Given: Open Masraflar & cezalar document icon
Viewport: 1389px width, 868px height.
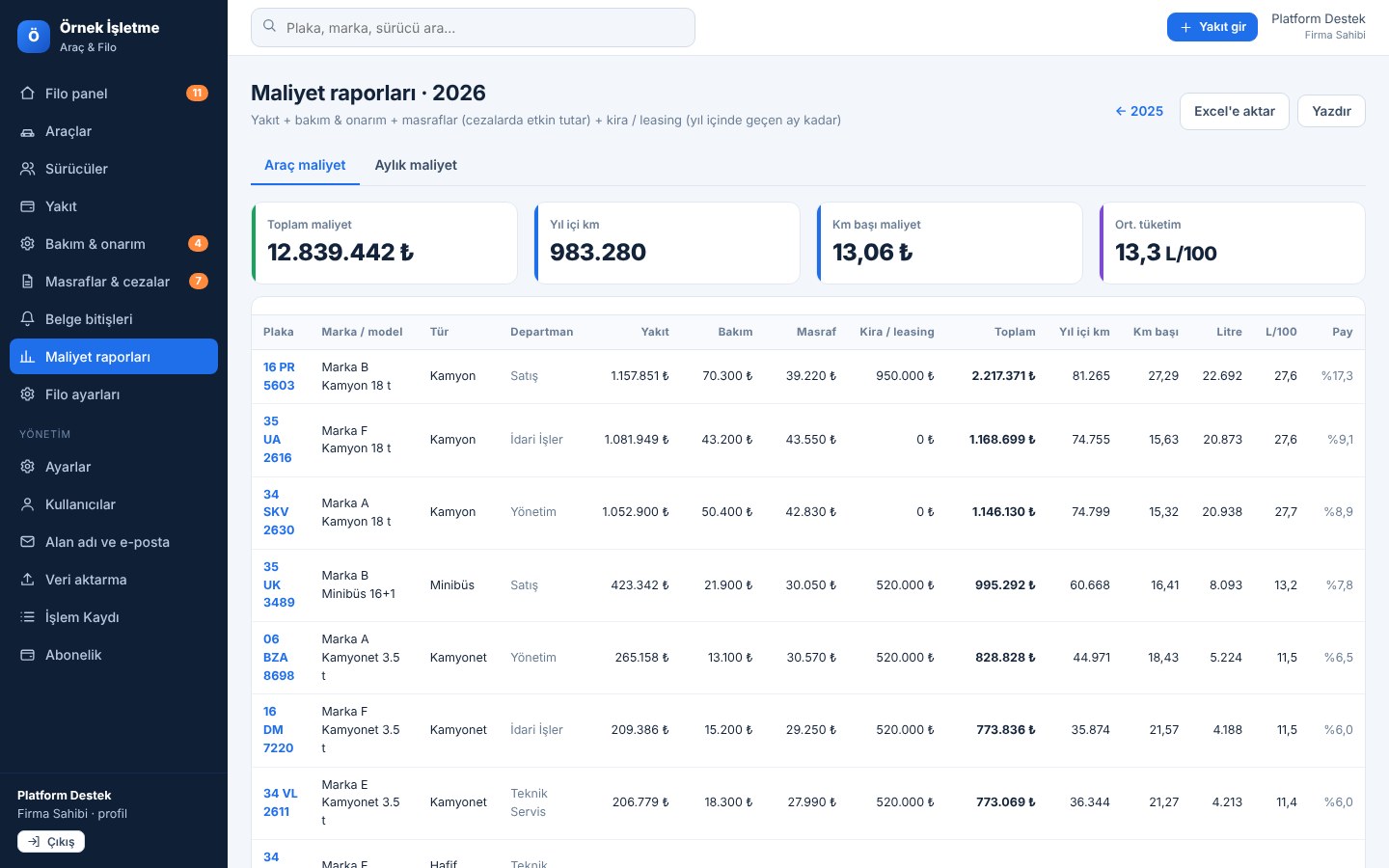Looking at the screenshot, I should click(27, 282).
